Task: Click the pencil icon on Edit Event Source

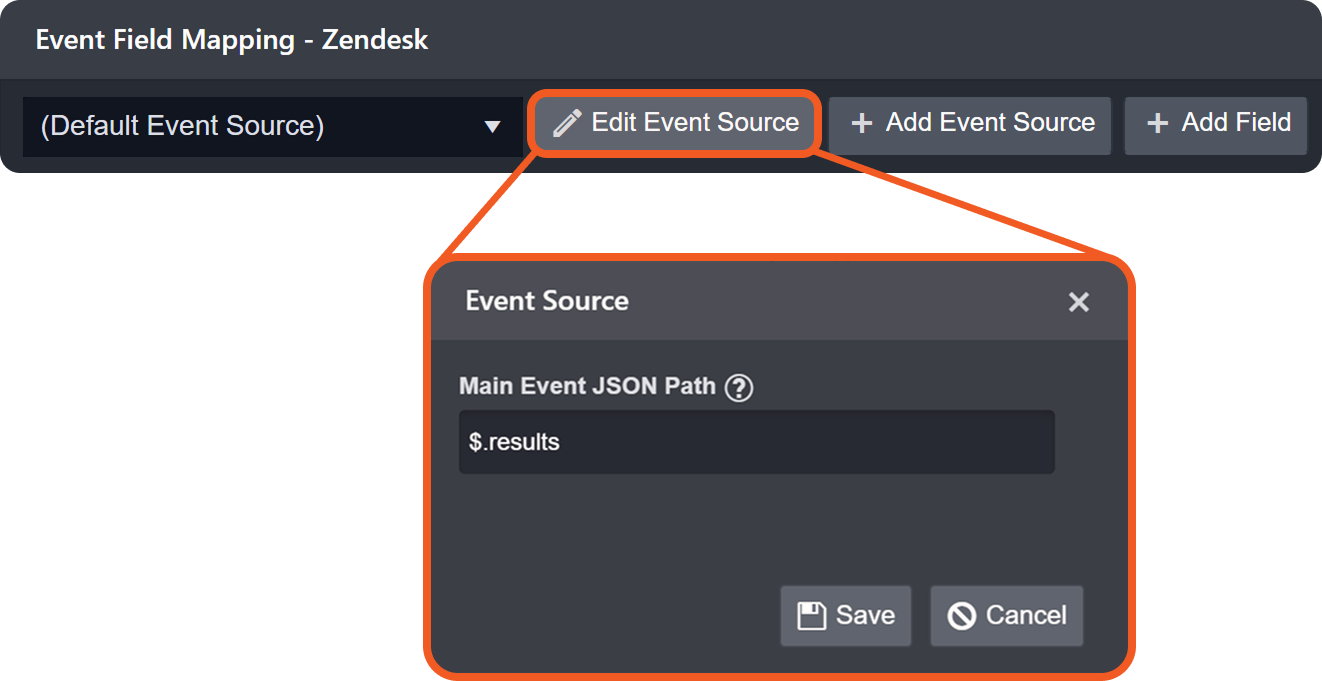Action: click(567, 124)
